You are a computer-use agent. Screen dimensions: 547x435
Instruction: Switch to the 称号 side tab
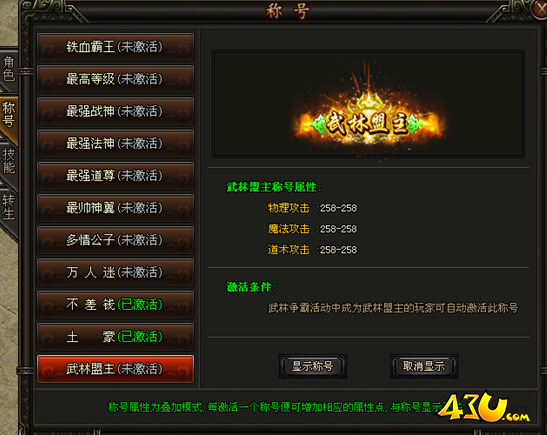pyautogui.click(x=9, y=114)
